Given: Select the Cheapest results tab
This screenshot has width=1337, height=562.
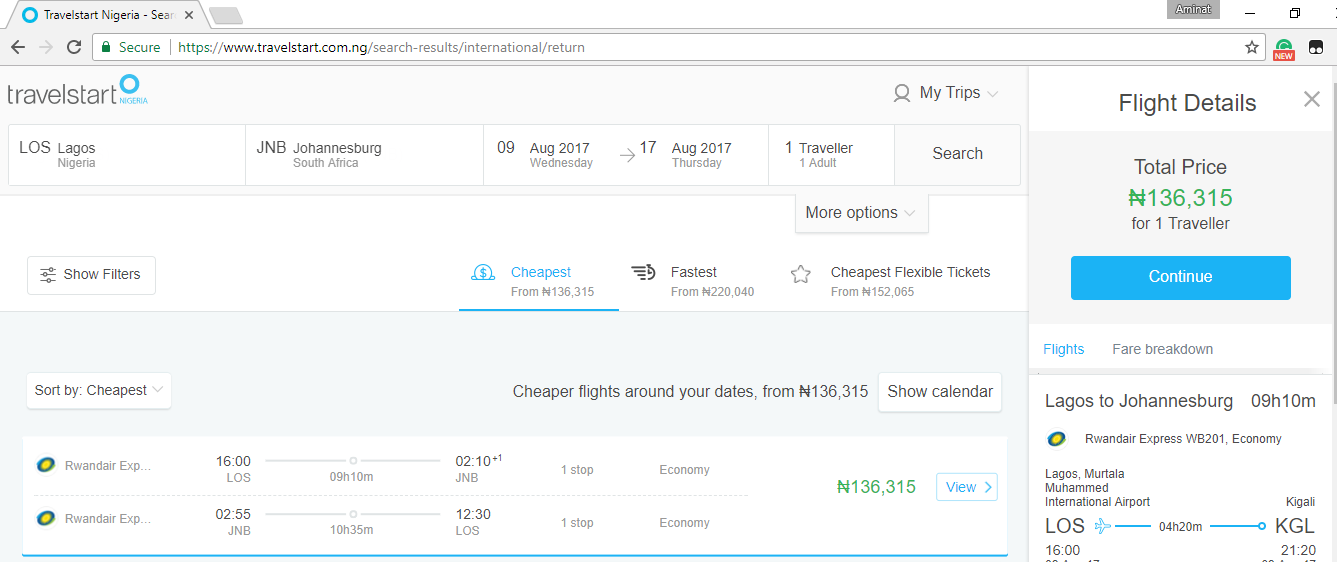Looking at the screenshot, I should (539, 281).
